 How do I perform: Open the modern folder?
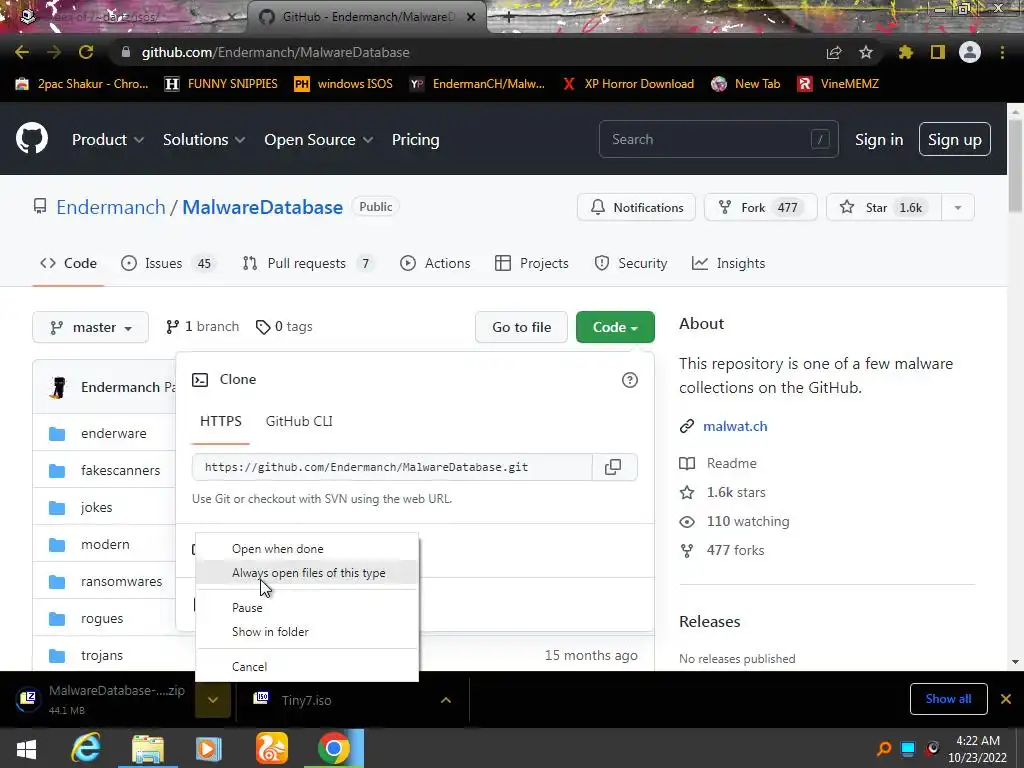[x=105, y=544]
